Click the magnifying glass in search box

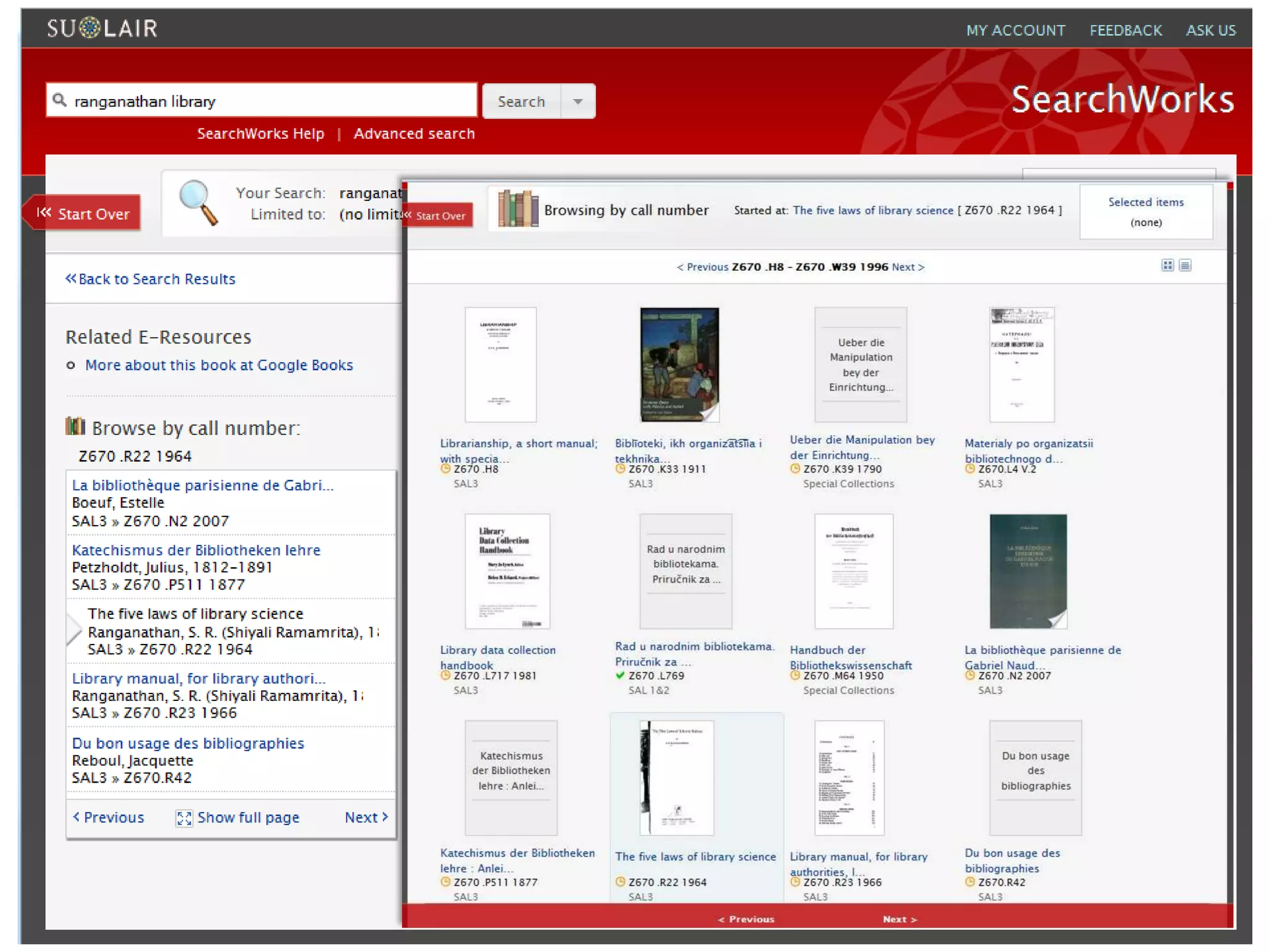[60, 100]
